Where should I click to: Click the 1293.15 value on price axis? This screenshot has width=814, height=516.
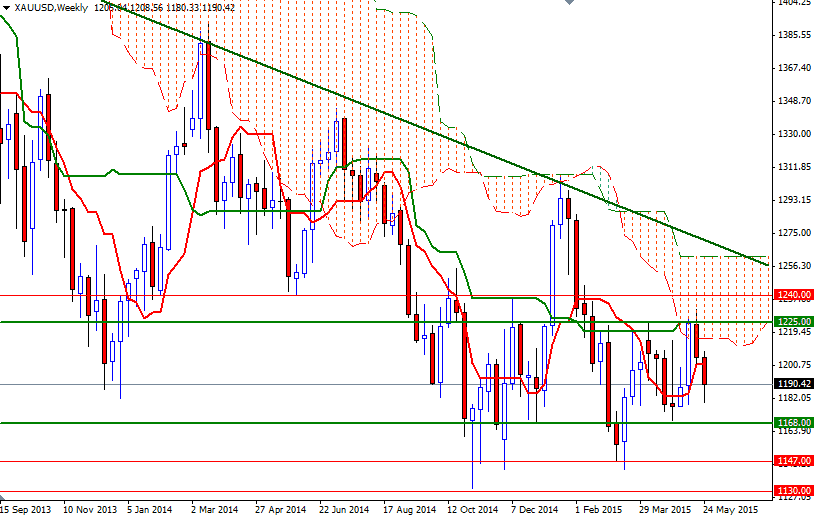pos(794,200)
